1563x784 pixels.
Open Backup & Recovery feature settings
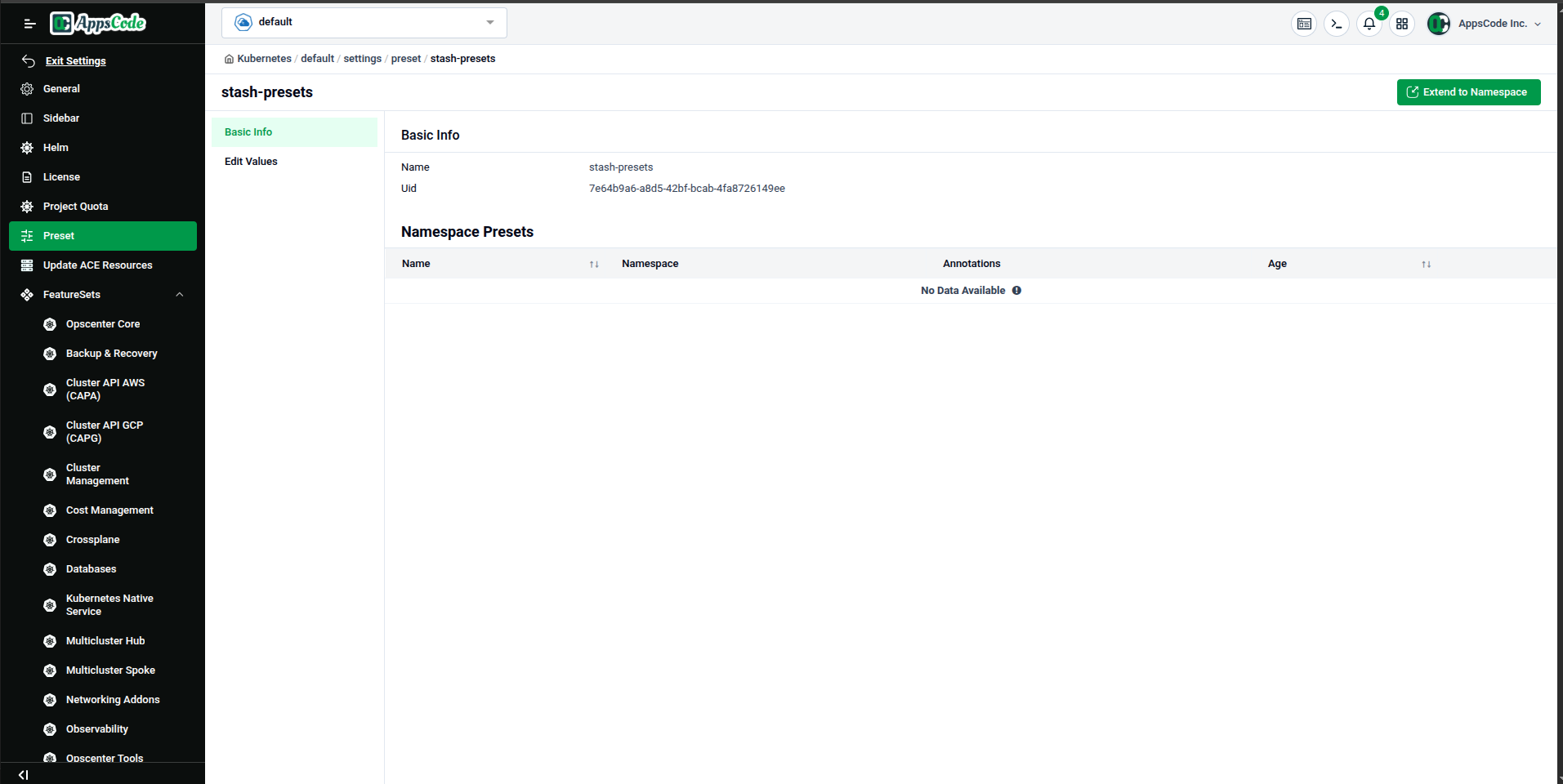[x=50, y=353]
